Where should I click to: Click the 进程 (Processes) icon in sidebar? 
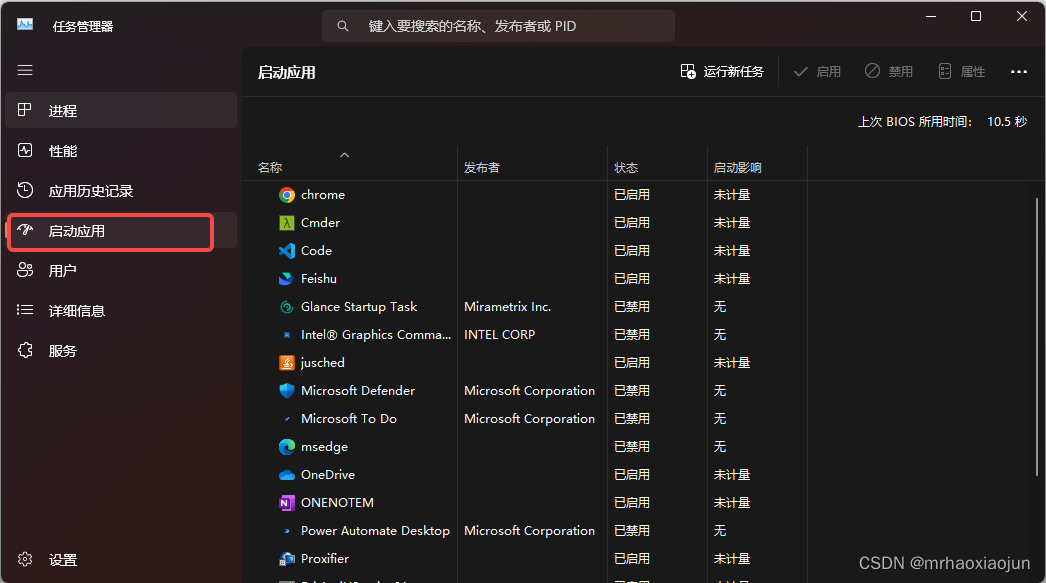coord(25,110)
